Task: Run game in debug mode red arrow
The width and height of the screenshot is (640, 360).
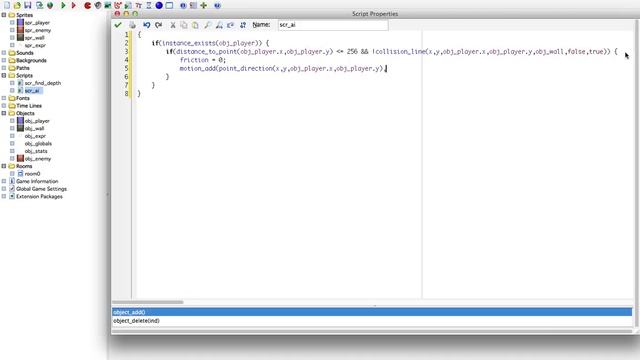Action: pyautogui.click(x=74, y=5)
